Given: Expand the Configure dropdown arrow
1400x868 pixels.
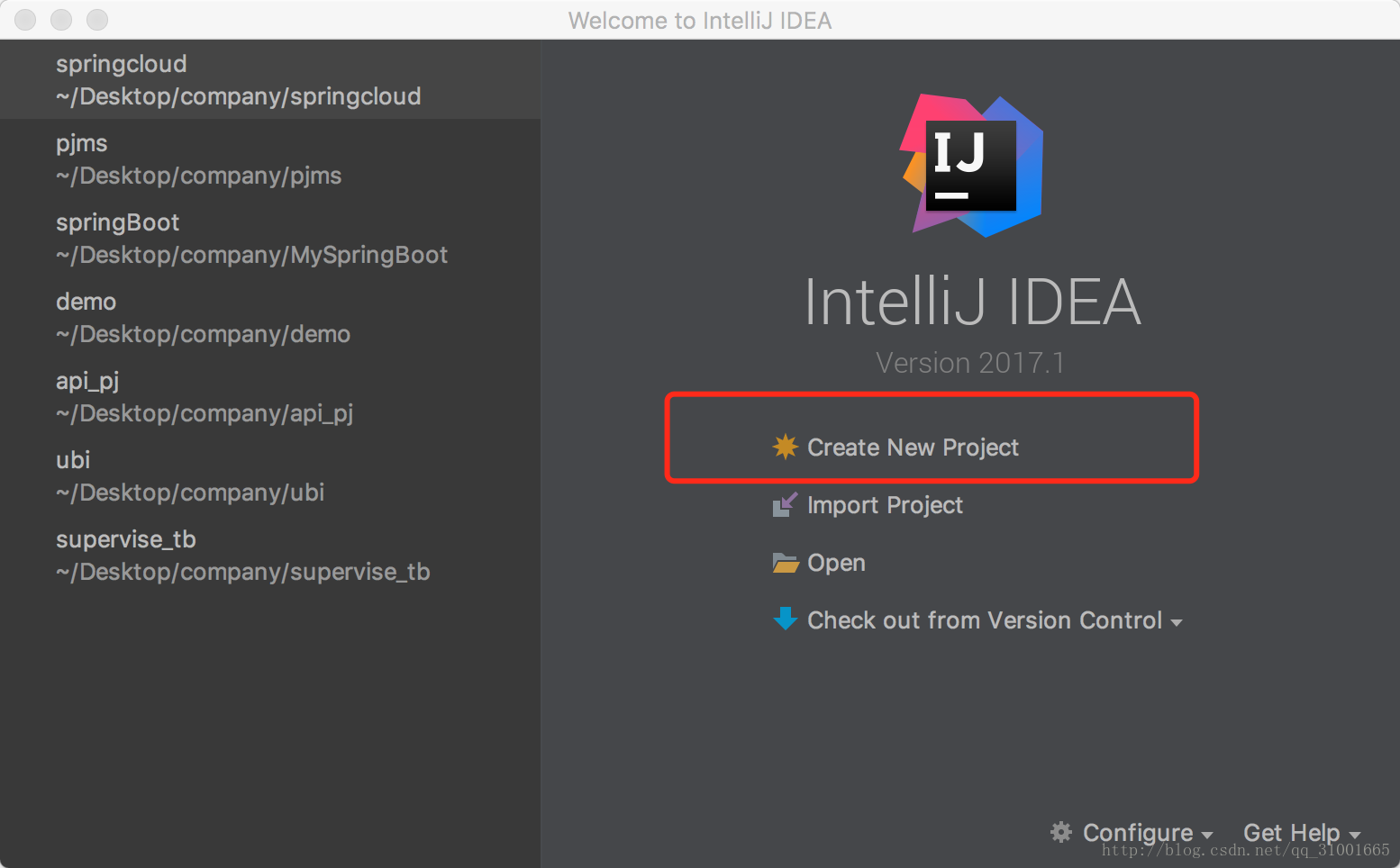Looking at the screenshot, I should (1207, 835).
